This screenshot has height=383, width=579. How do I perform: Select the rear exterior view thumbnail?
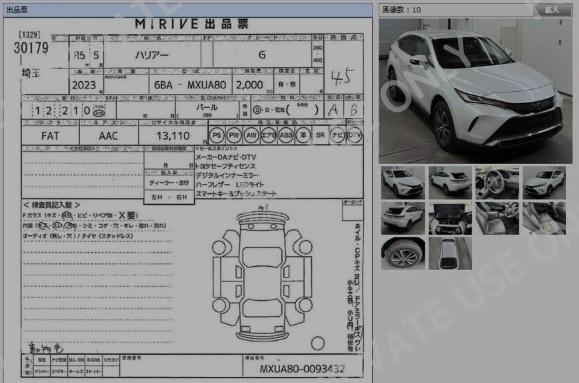(450, 182)
